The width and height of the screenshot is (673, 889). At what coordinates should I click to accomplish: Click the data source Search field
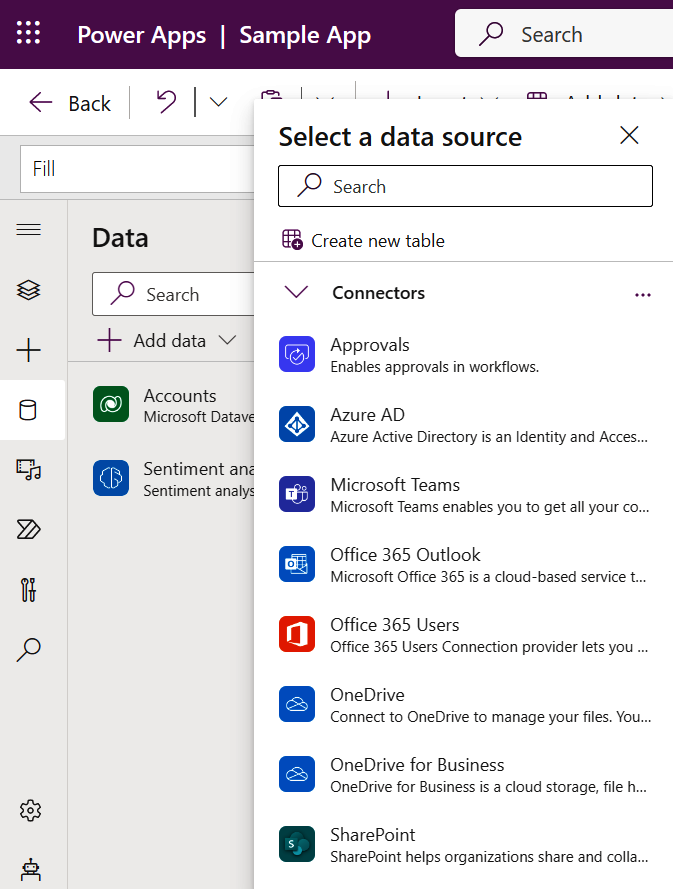[465, 187]
